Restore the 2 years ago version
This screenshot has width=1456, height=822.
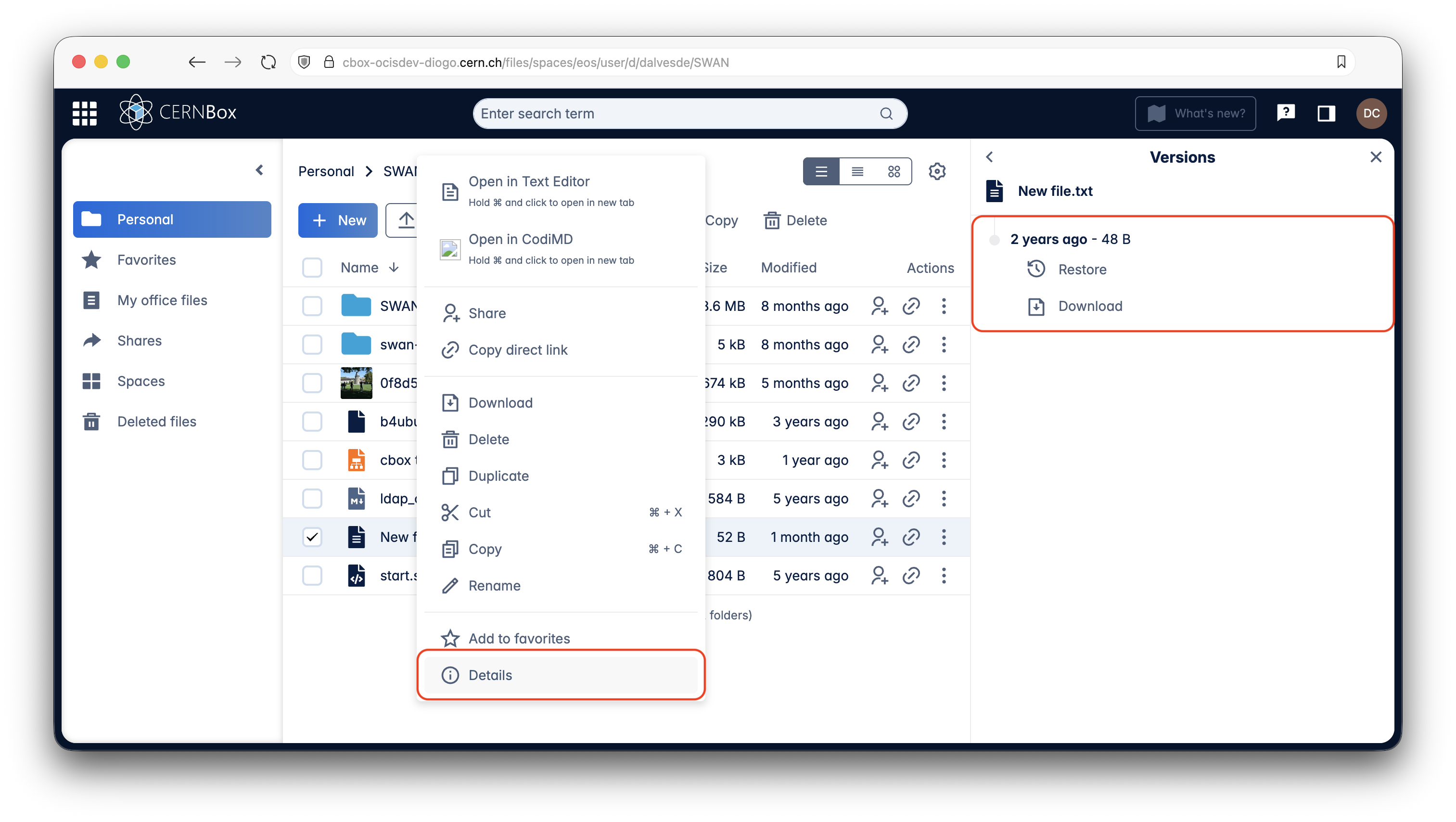click(x=1081, y=270)
